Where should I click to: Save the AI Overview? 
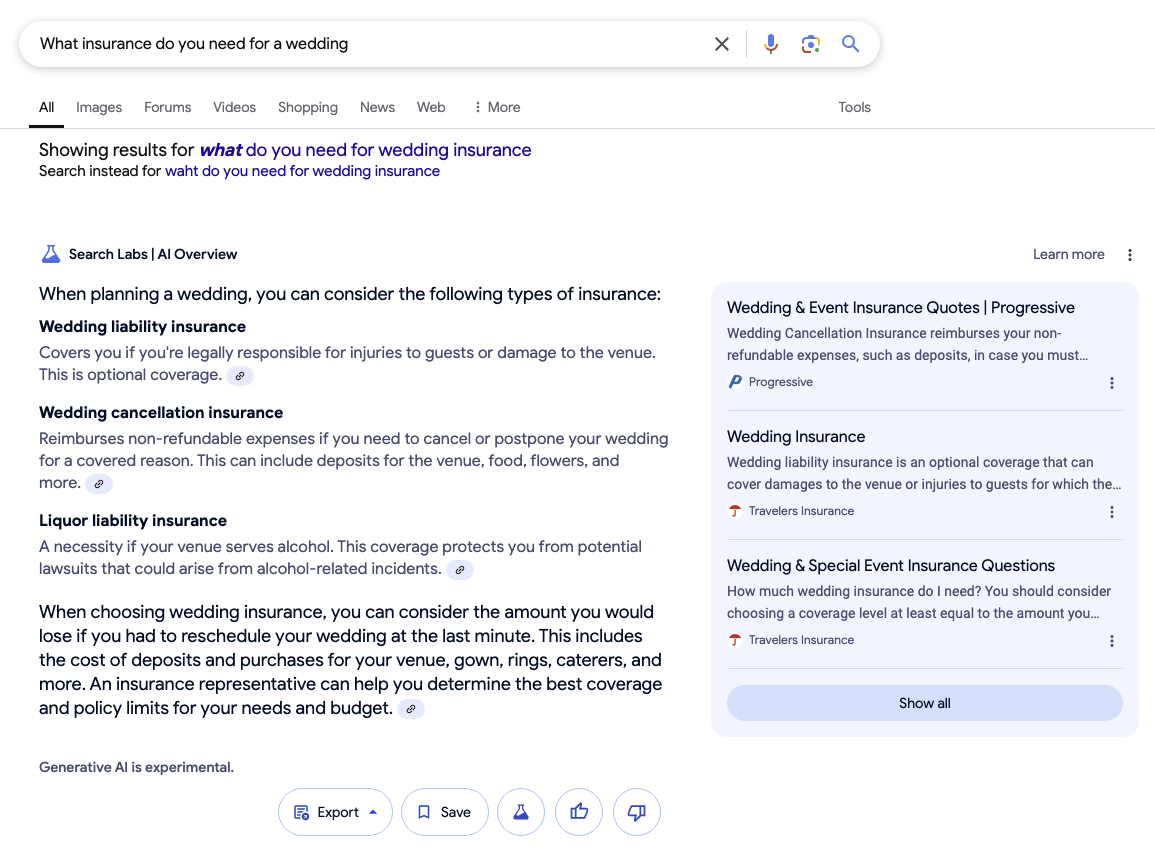pyautogui.click(x=444, y=812)
